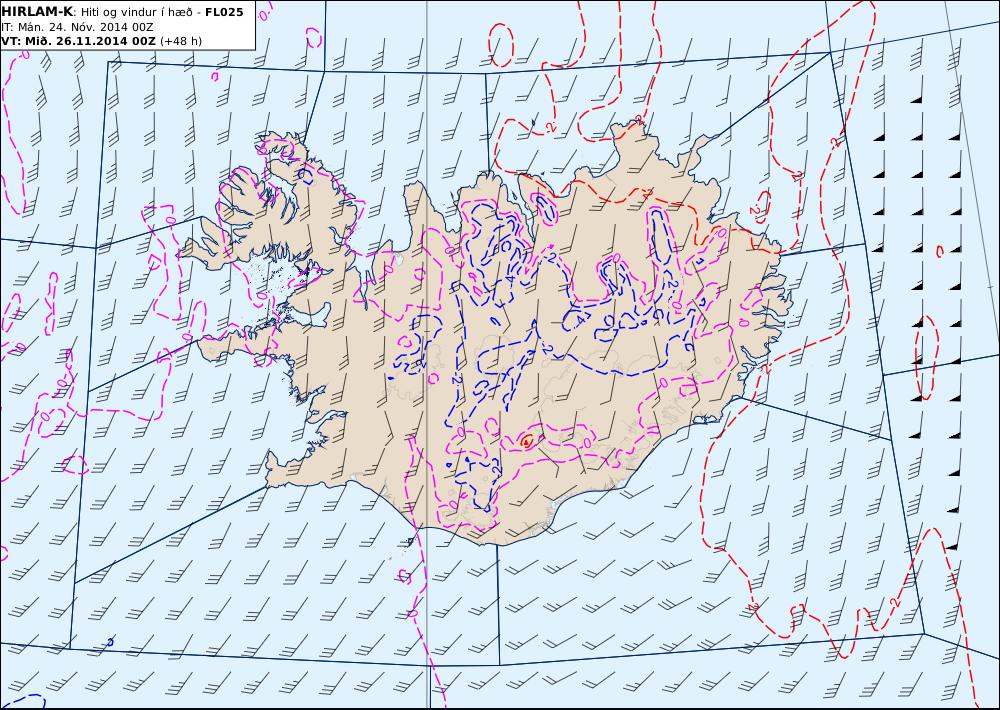The image size is (1000, 710).
Task: Select the FL025 flight level label
Action: click(x=224, y=12)
